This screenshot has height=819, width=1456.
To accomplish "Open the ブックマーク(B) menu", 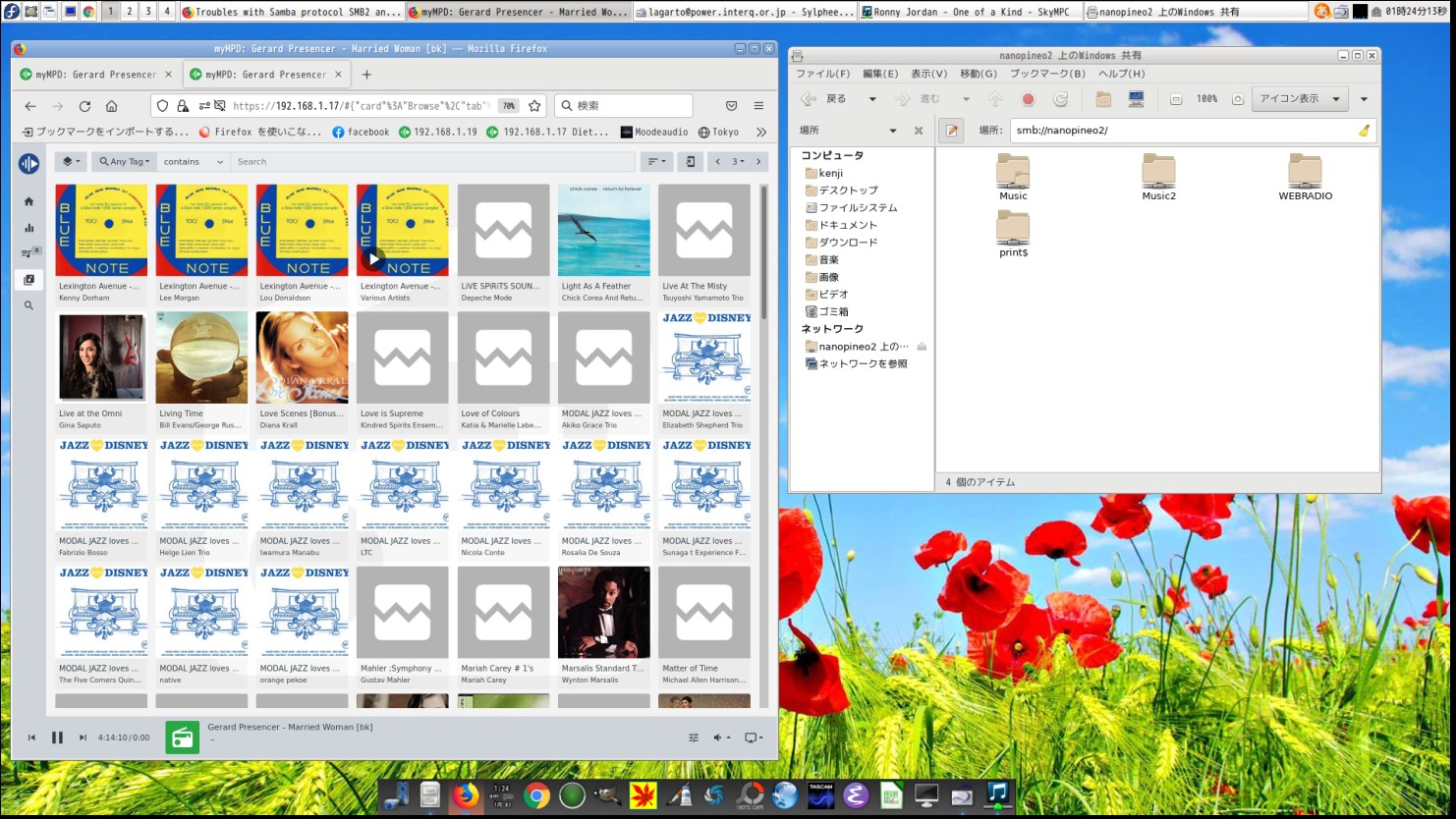I will pyautogui.click(x=1047, y=74).
